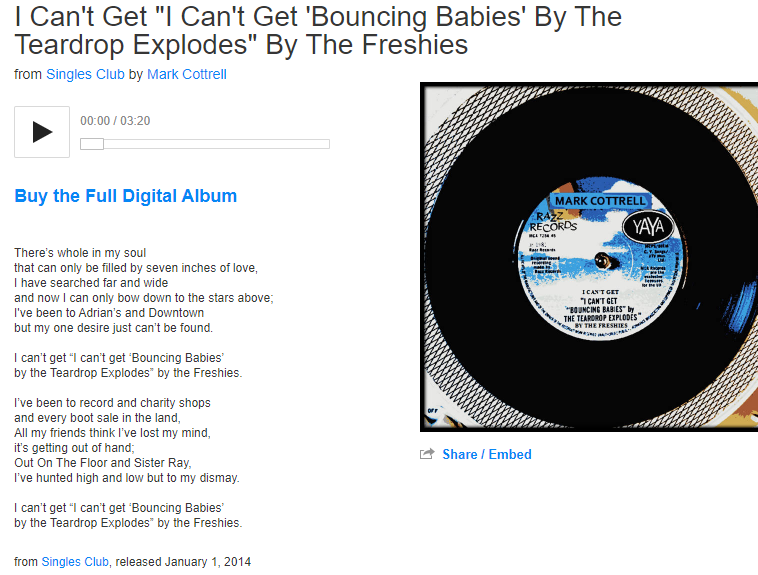Click the Razz Records logo on the label
This screenshot has height=575, width=758.
553,222
